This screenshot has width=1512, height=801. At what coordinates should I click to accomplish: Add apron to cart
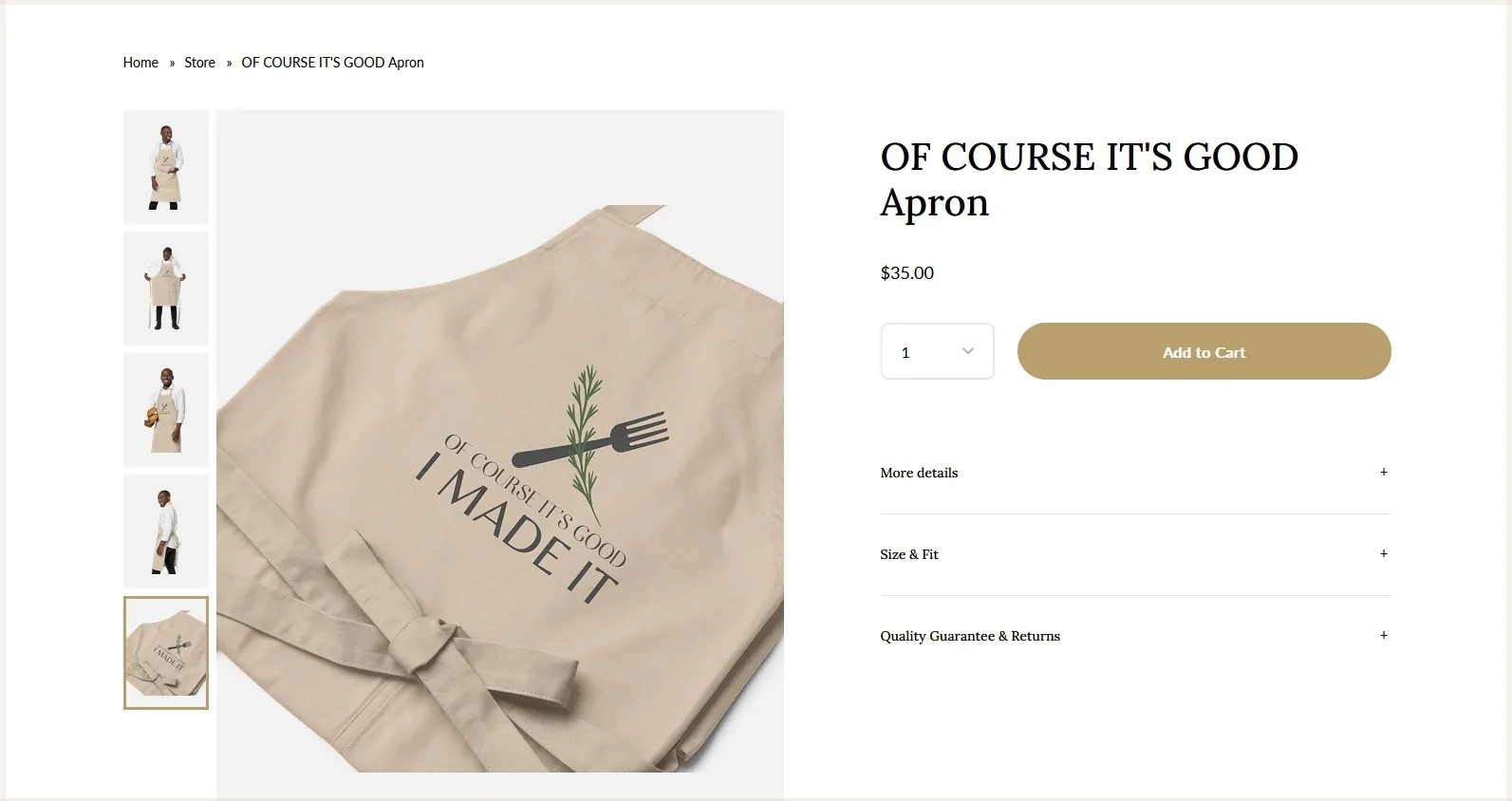tap(1204, 351)
